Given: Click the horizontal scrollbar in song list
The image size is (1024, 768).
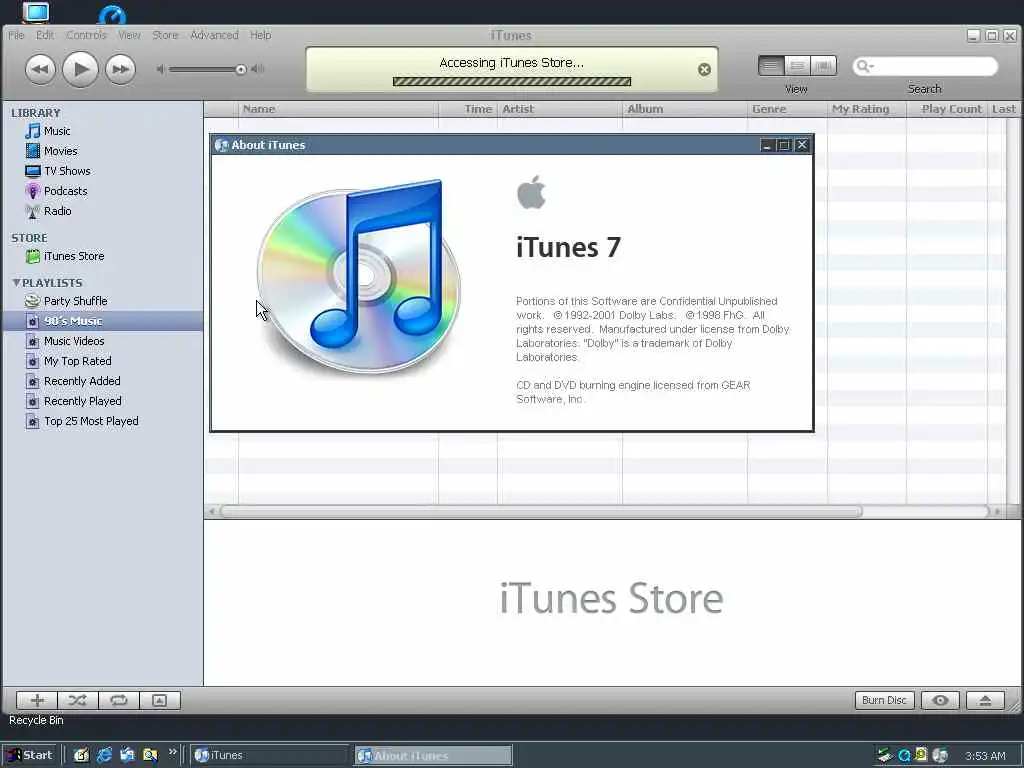Looking at the screenshot, I should pyautogui.click(x=541, y=511).
